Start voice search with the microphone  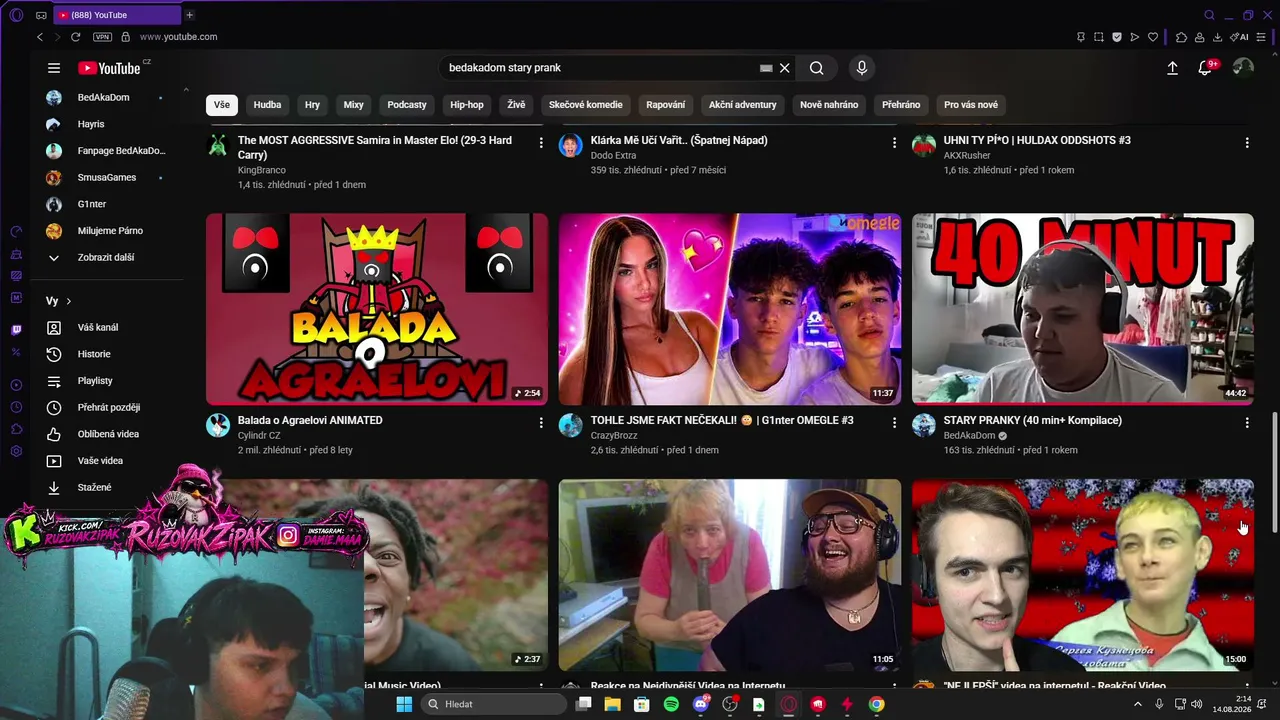coord(862,68)
